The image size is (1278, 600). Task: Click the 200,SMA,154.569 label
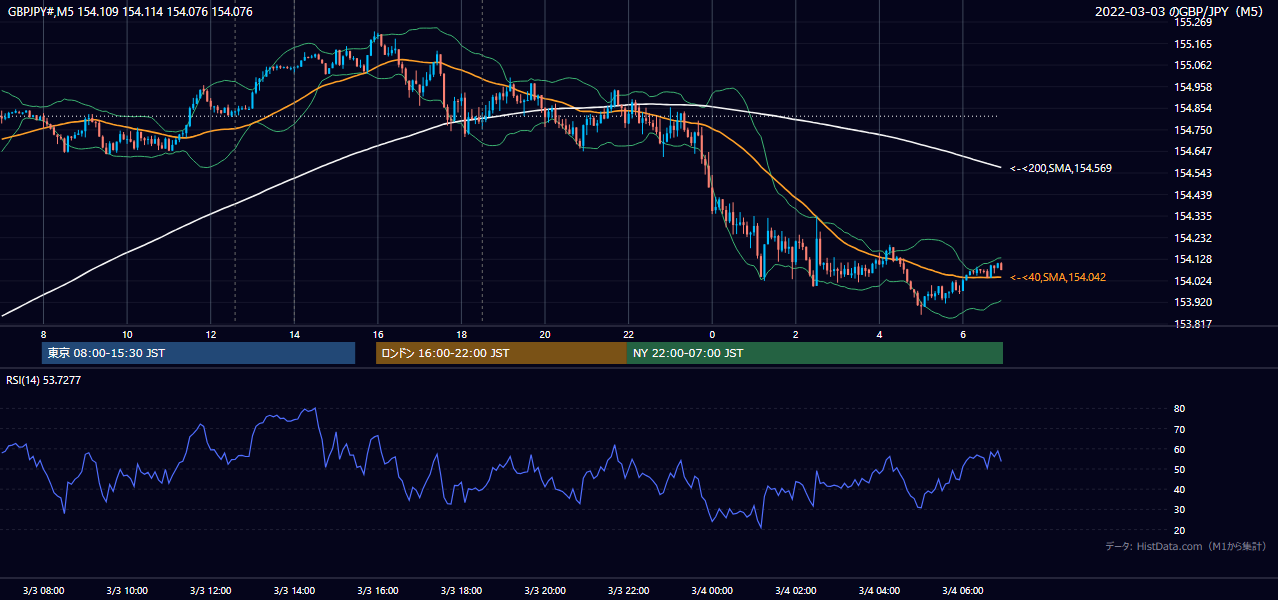1061,168
